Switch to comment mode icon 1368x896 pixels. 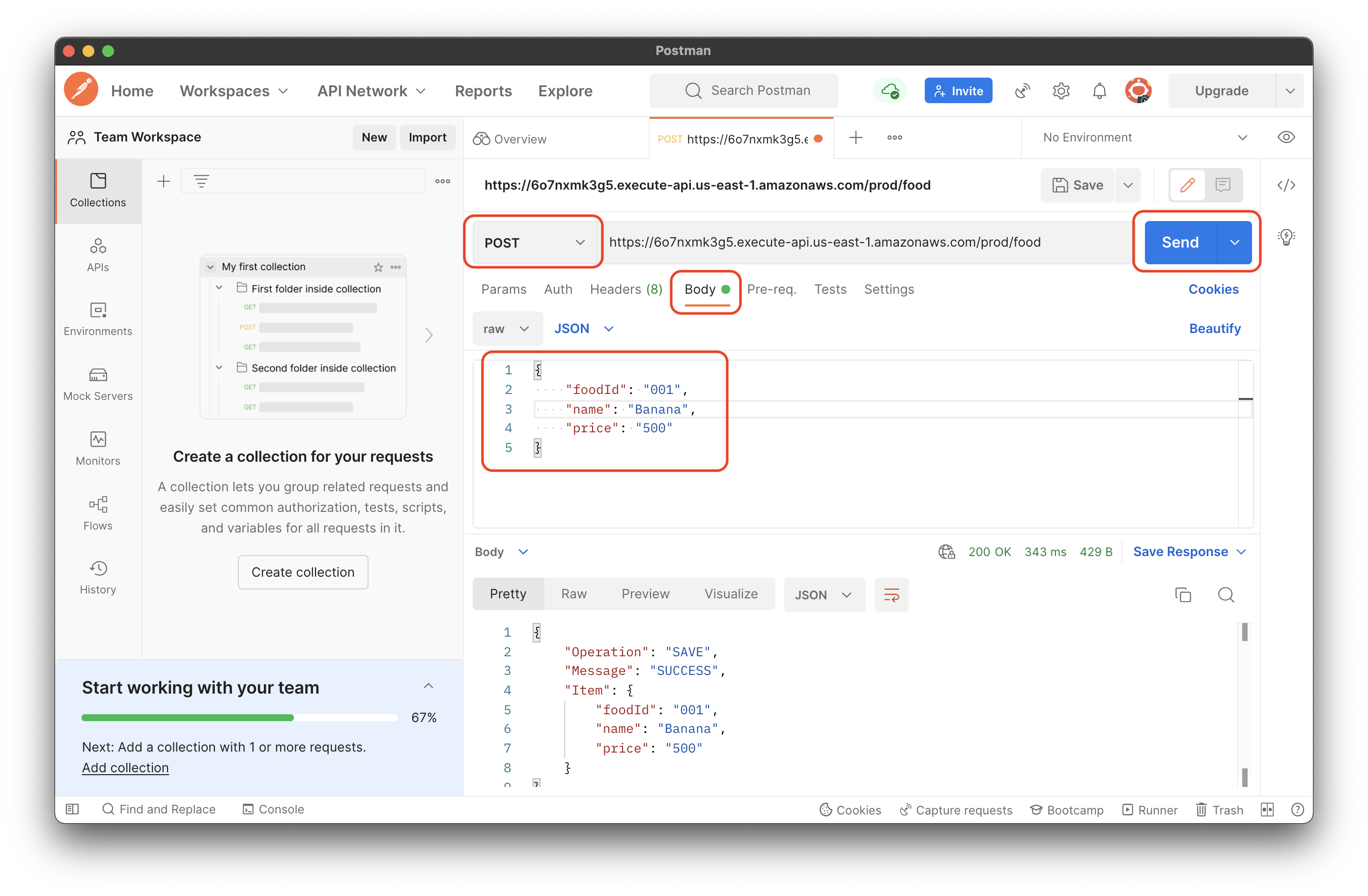coord(1223,185)
